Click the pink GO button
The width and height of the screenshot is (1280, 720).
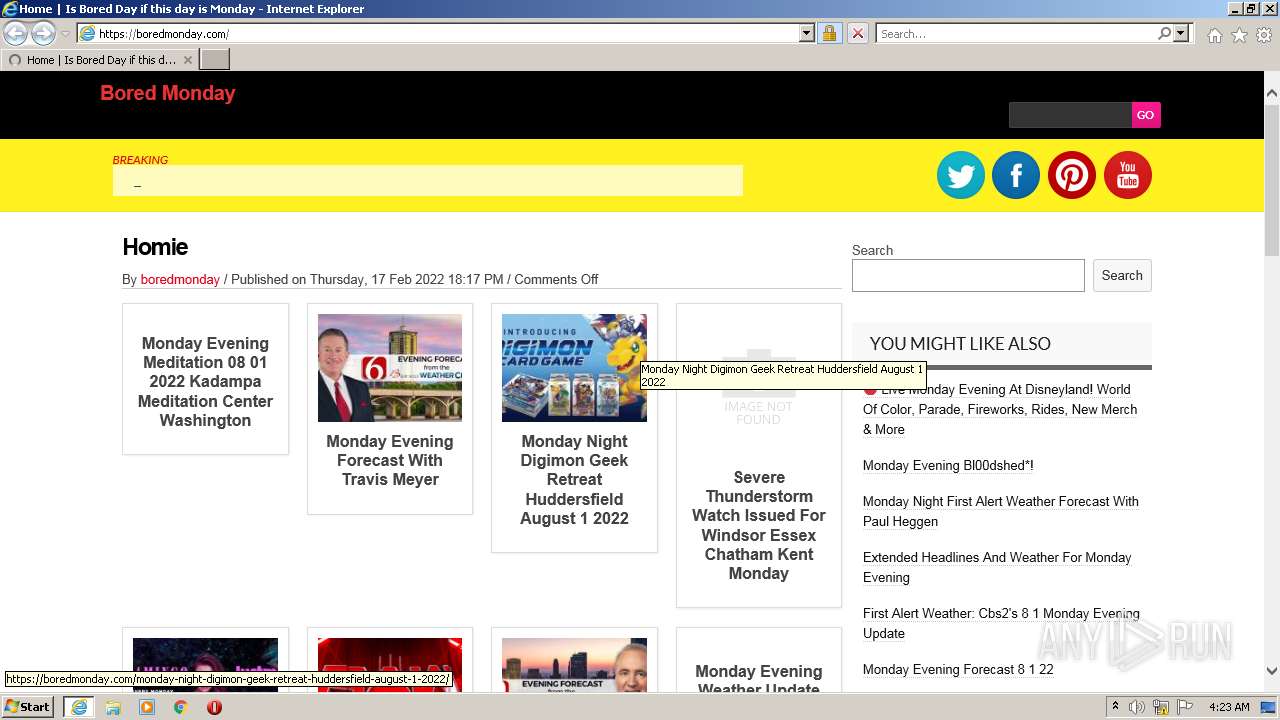tap(1146, 115)
